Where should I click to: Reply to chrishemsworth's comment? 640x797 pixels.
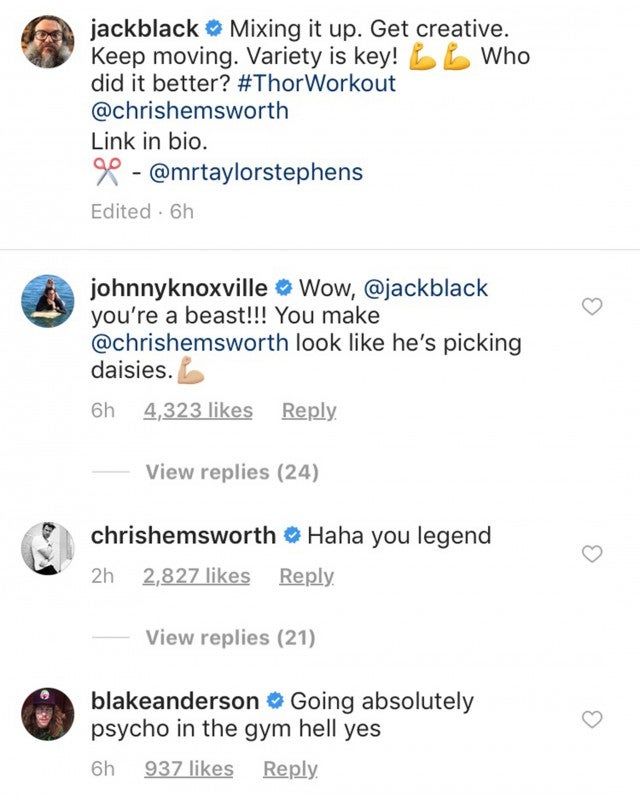pyautogui.click(x=306, y=576)
